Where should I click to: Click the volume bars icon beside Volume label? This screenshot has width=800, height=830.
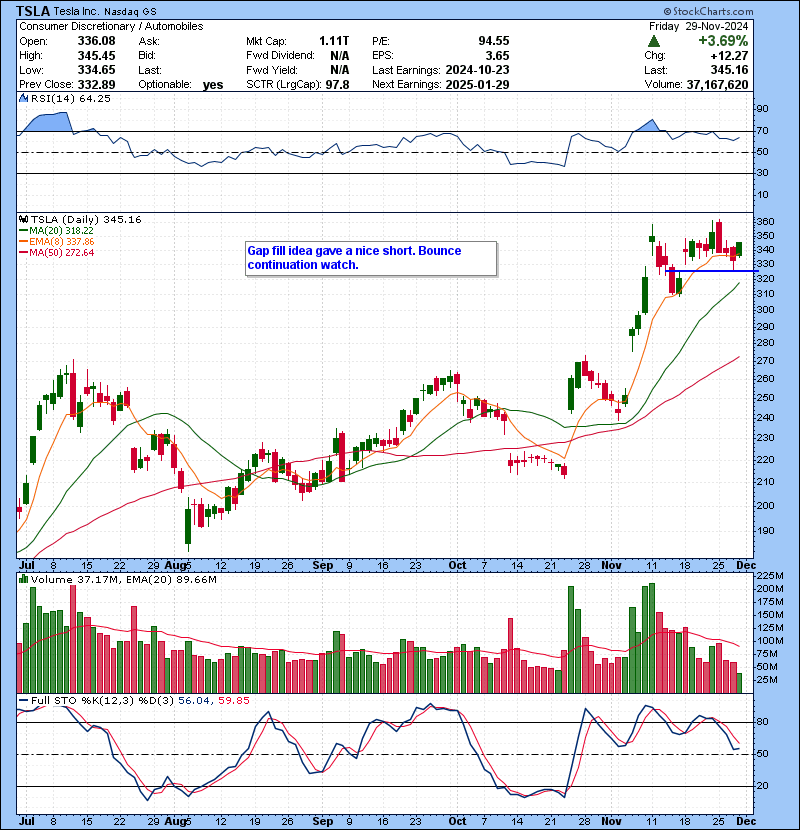[24, 579]
